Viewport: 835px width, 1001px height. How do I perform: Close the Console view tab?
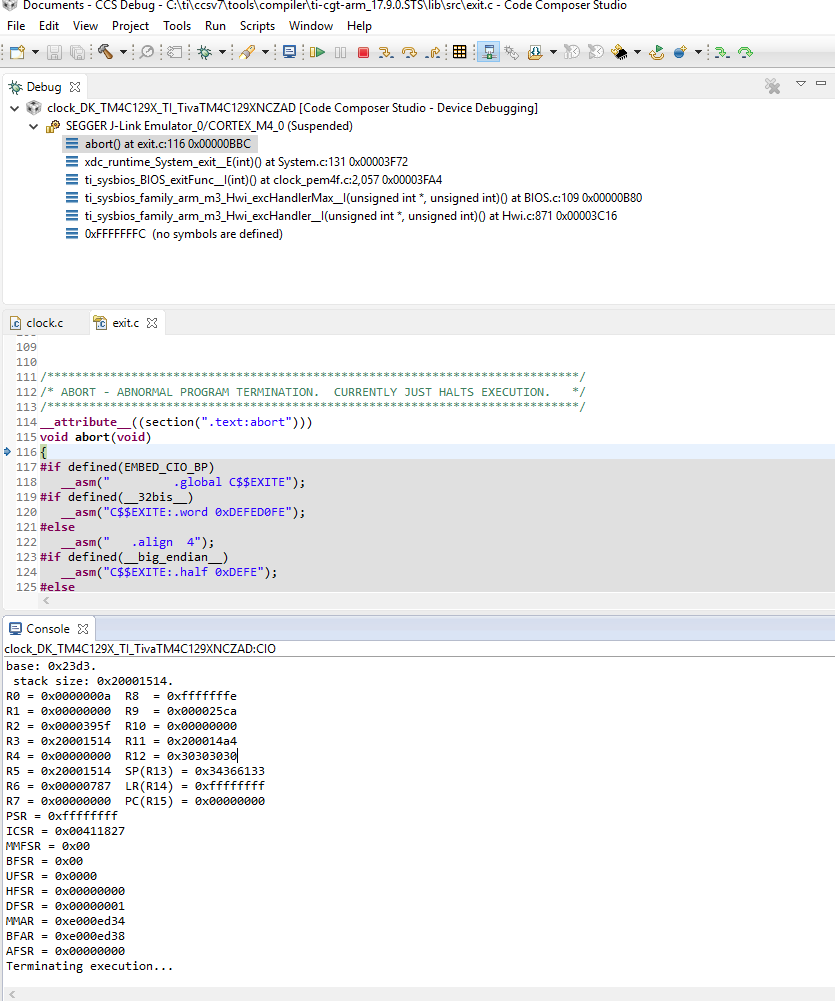pyautogui.click(x=83, y=629)
